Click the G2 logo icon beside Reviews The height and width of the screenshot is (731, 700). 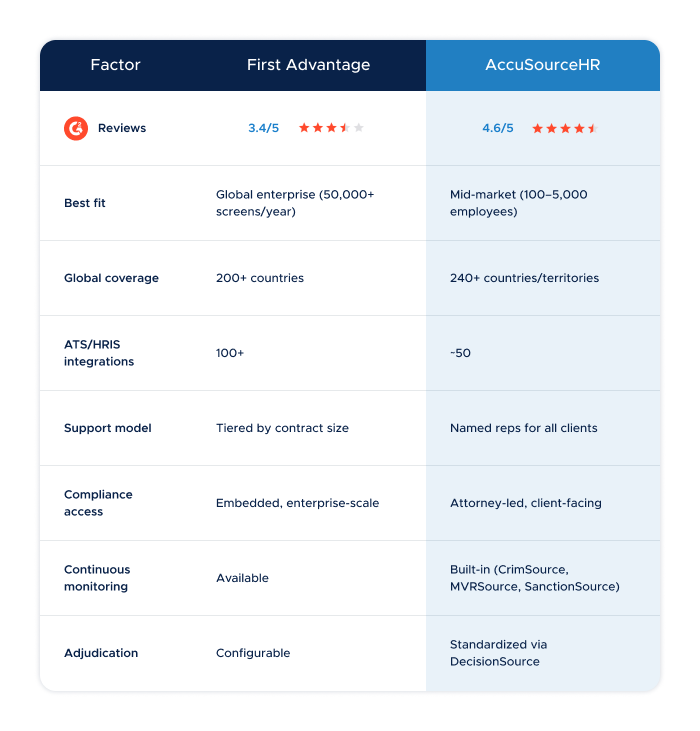[x=76, y=128]
